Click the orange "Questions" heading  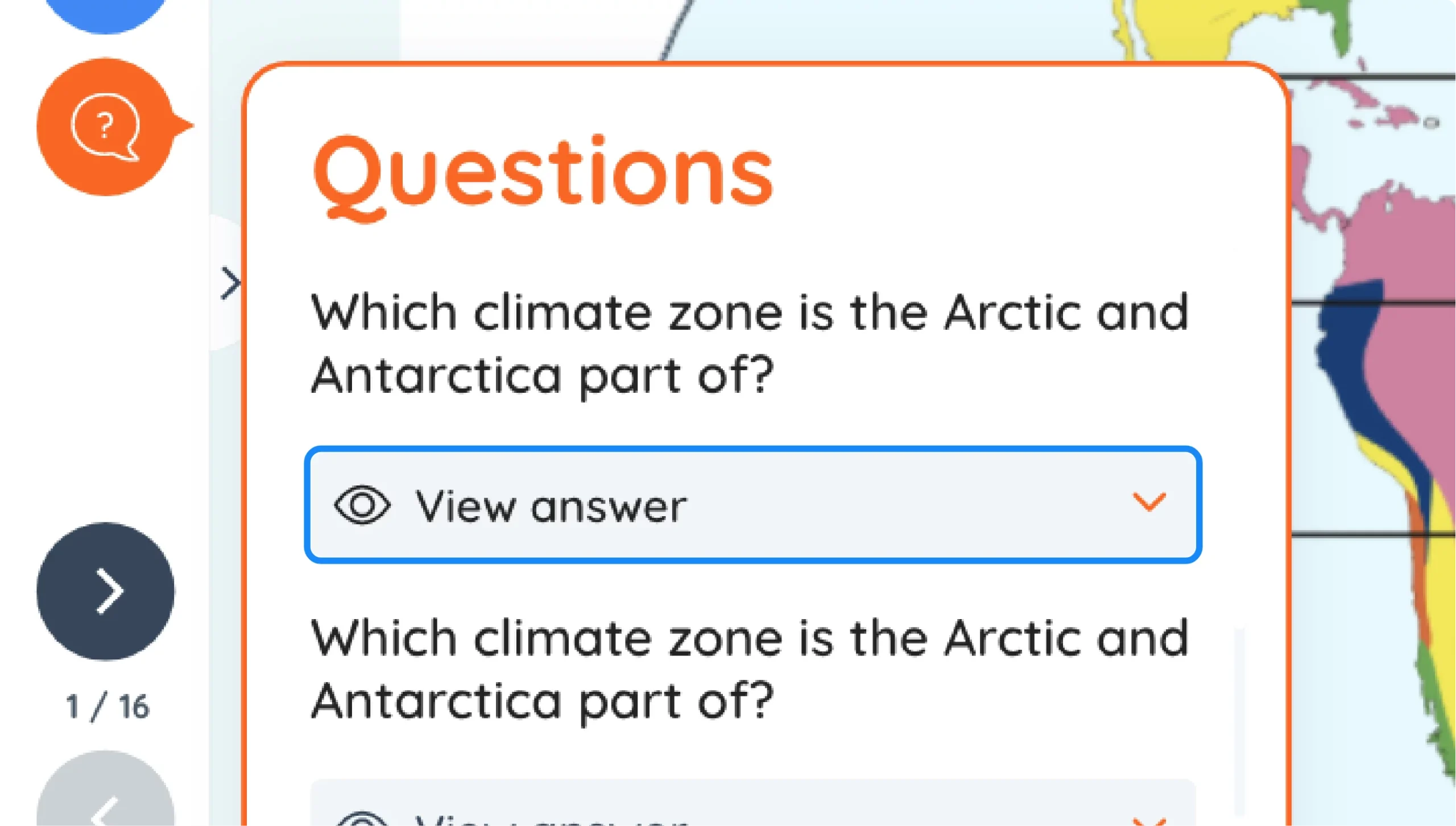(543, 173)
